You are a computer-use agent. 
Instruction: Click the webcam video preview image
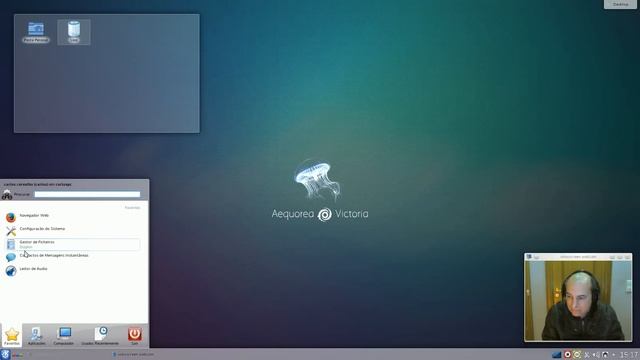coord(578,300)
